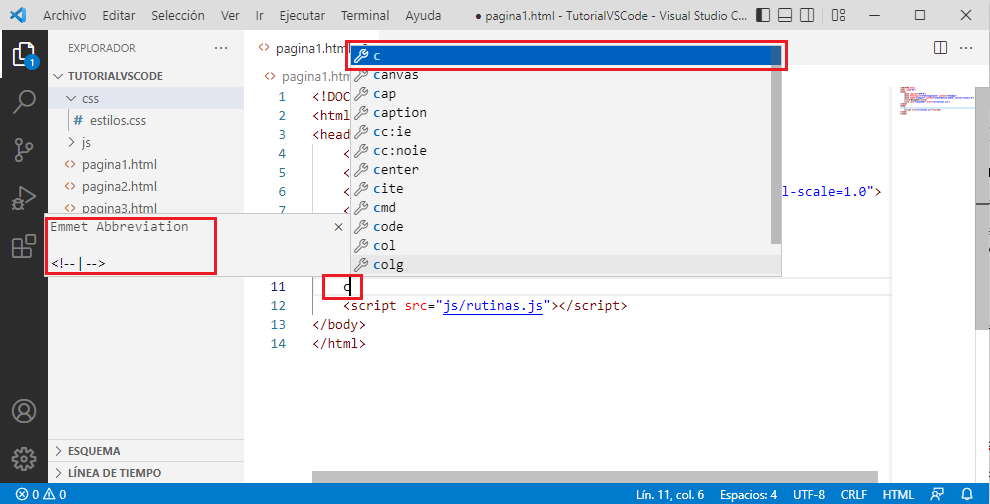Image resolution: width=990 pixels, height=504 pixels.
Task: Open the Customize Layout icon
Action: point(838,15)
